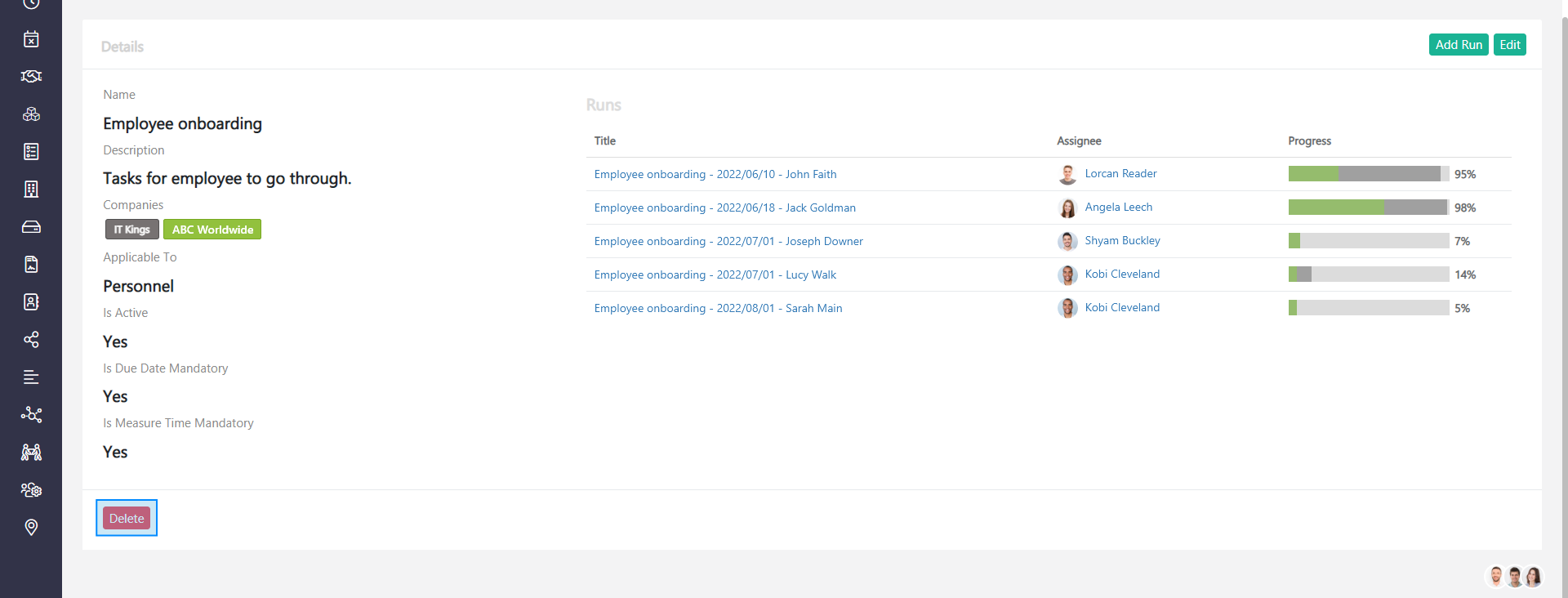Click the ABC Worldwide company tag
The image size is (1568, 598).
(212, 230)
